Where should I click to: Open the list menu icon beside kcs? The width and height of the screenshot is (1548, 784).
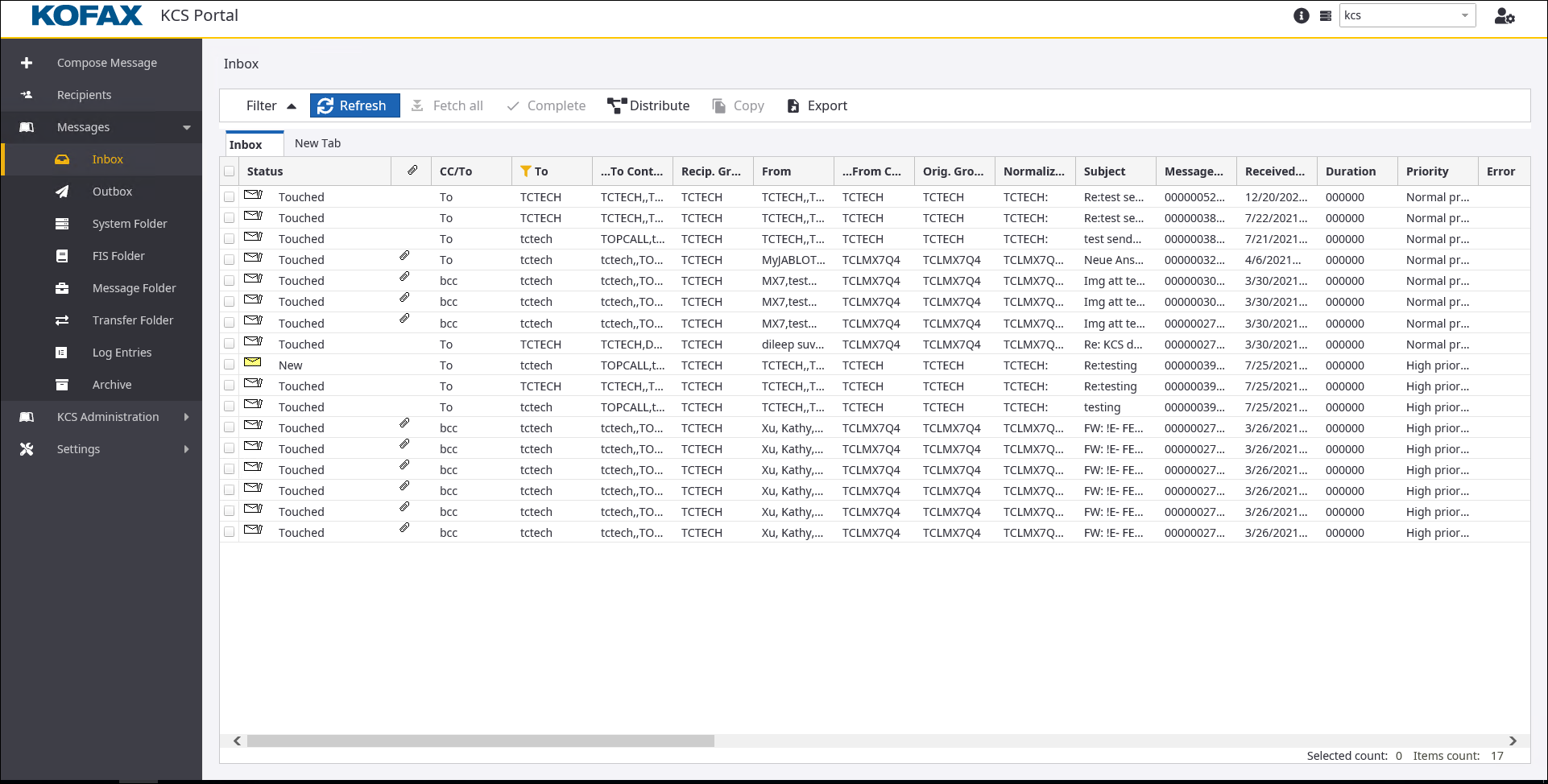tap(1326, 15)
